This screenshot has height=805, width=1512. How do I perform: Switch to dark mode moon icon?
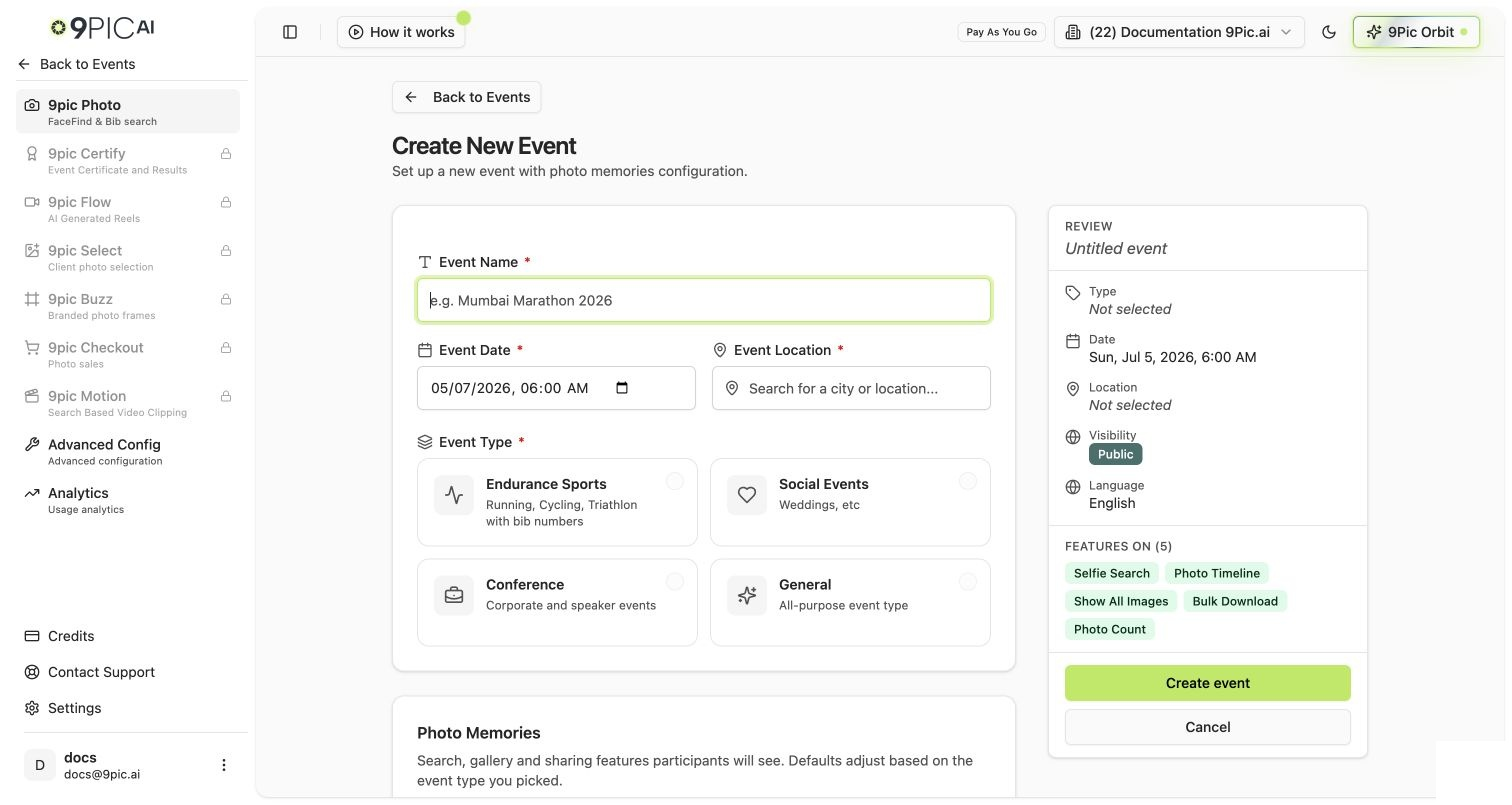1329,32
